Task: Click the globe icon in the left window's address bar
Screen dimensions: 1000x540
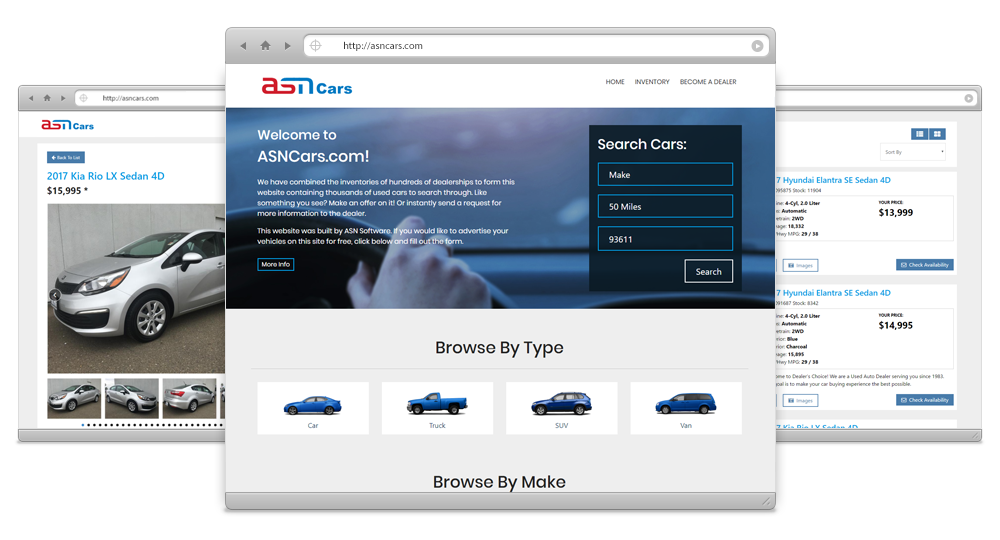Action: (84, 98)
